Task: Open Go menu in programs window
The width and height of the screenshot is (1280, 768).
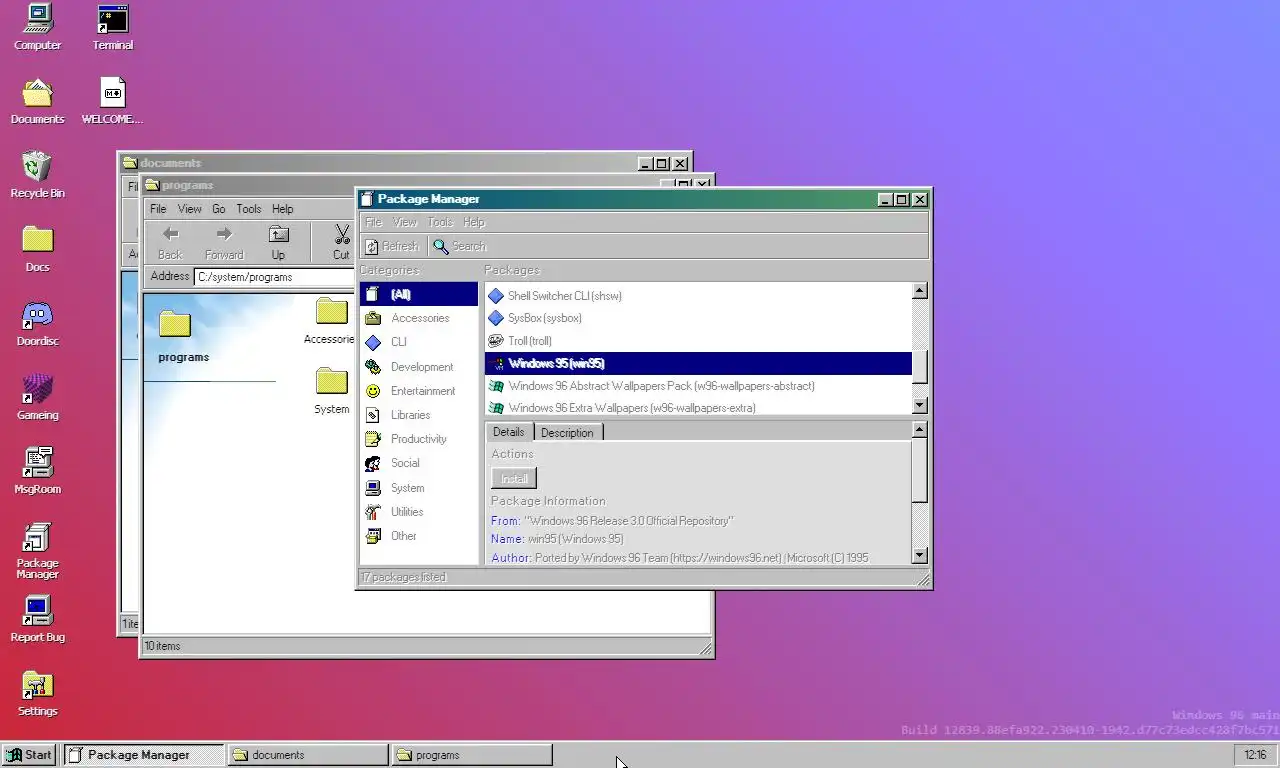Action: (219, 209)
